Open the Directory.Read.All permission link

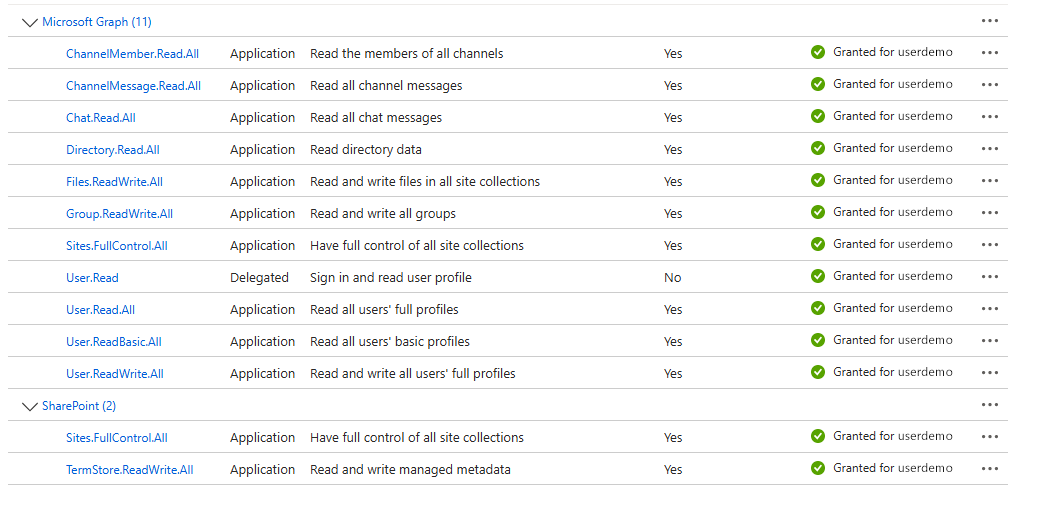(113, 150)
